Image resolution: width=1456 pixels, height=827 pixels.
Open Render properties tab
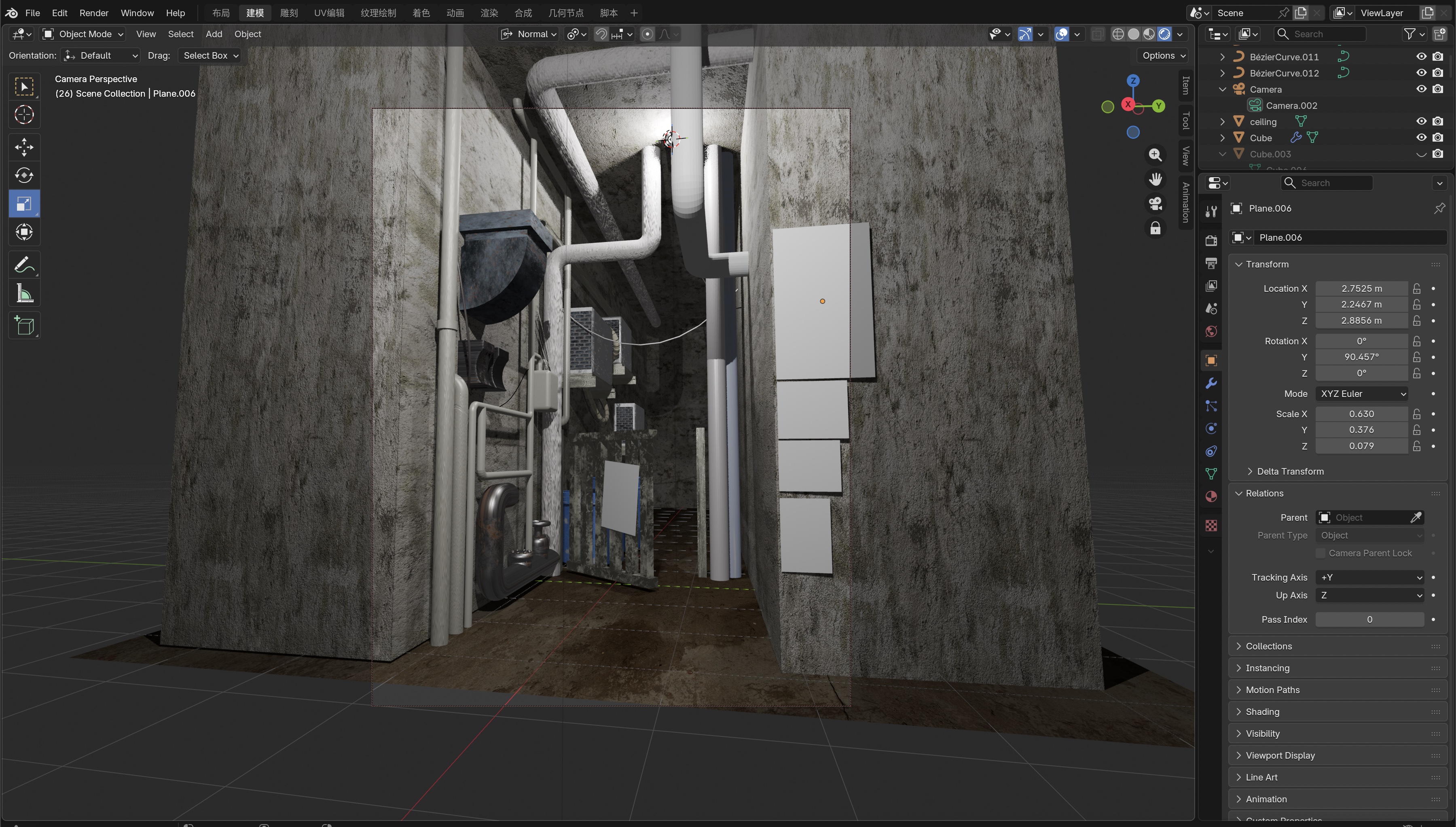click(1211, 241)
